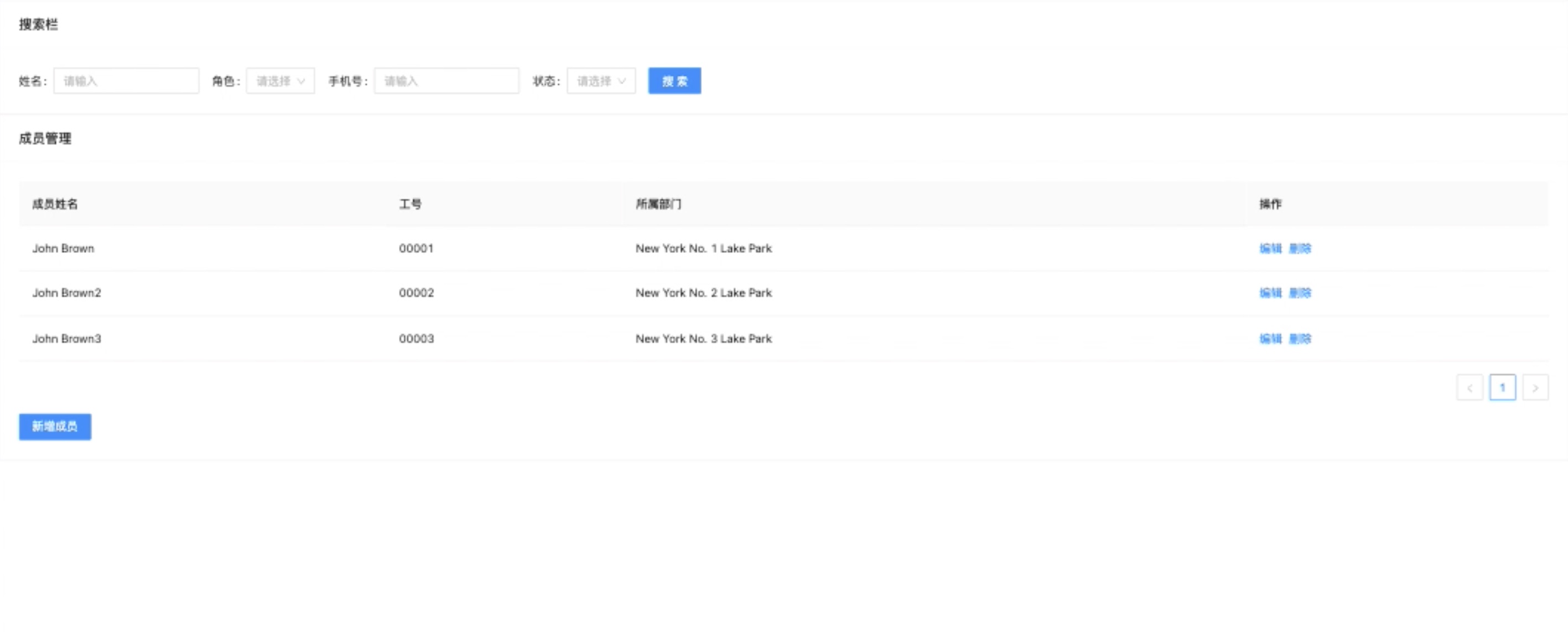Edit the John Brown row via 编辑
The width and height of the screenshot is (1568, 632).
click(1270, 248)
